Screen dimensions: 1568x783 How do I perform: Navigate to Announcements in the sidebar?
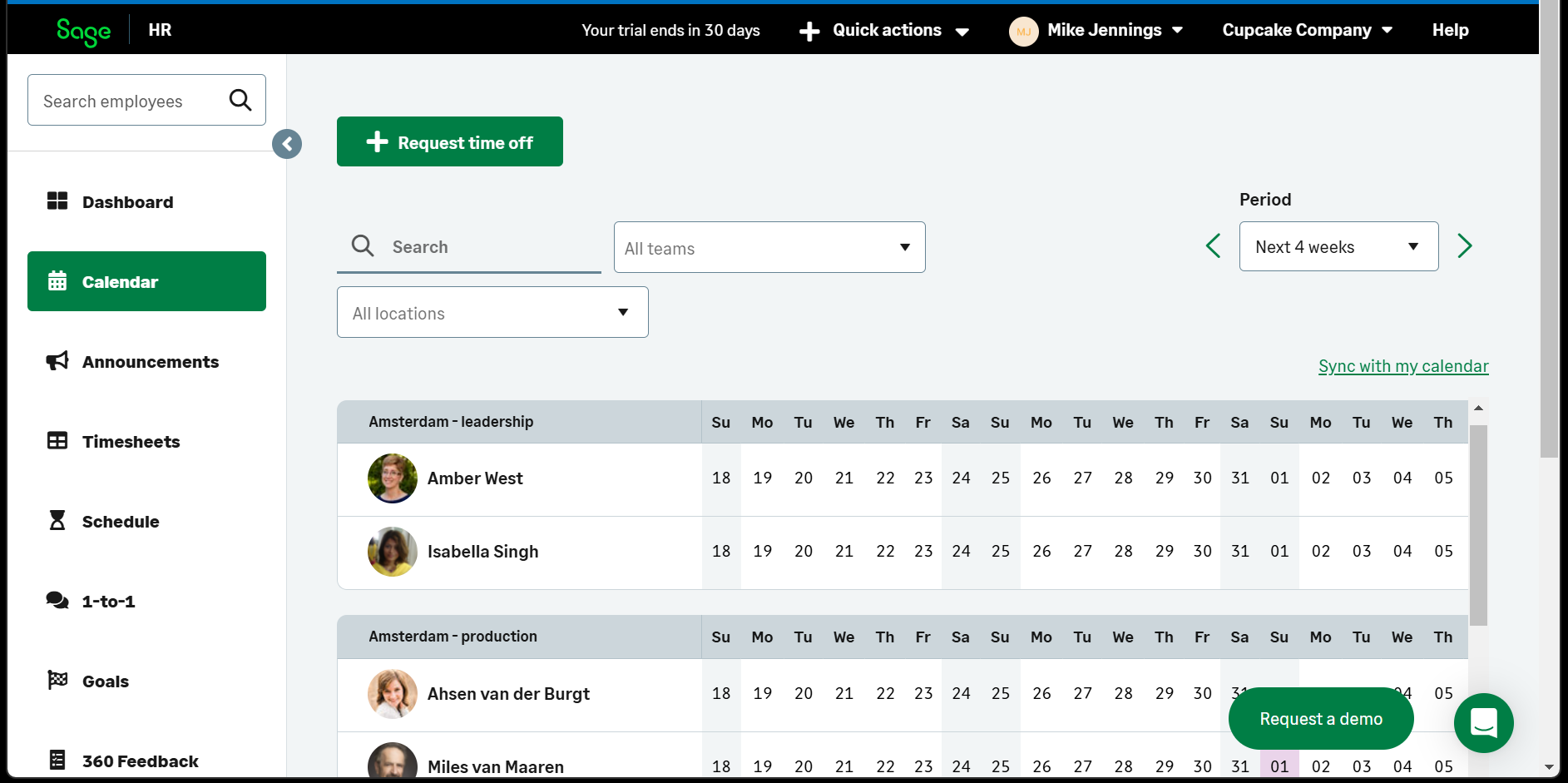click(x=150, y=362)
